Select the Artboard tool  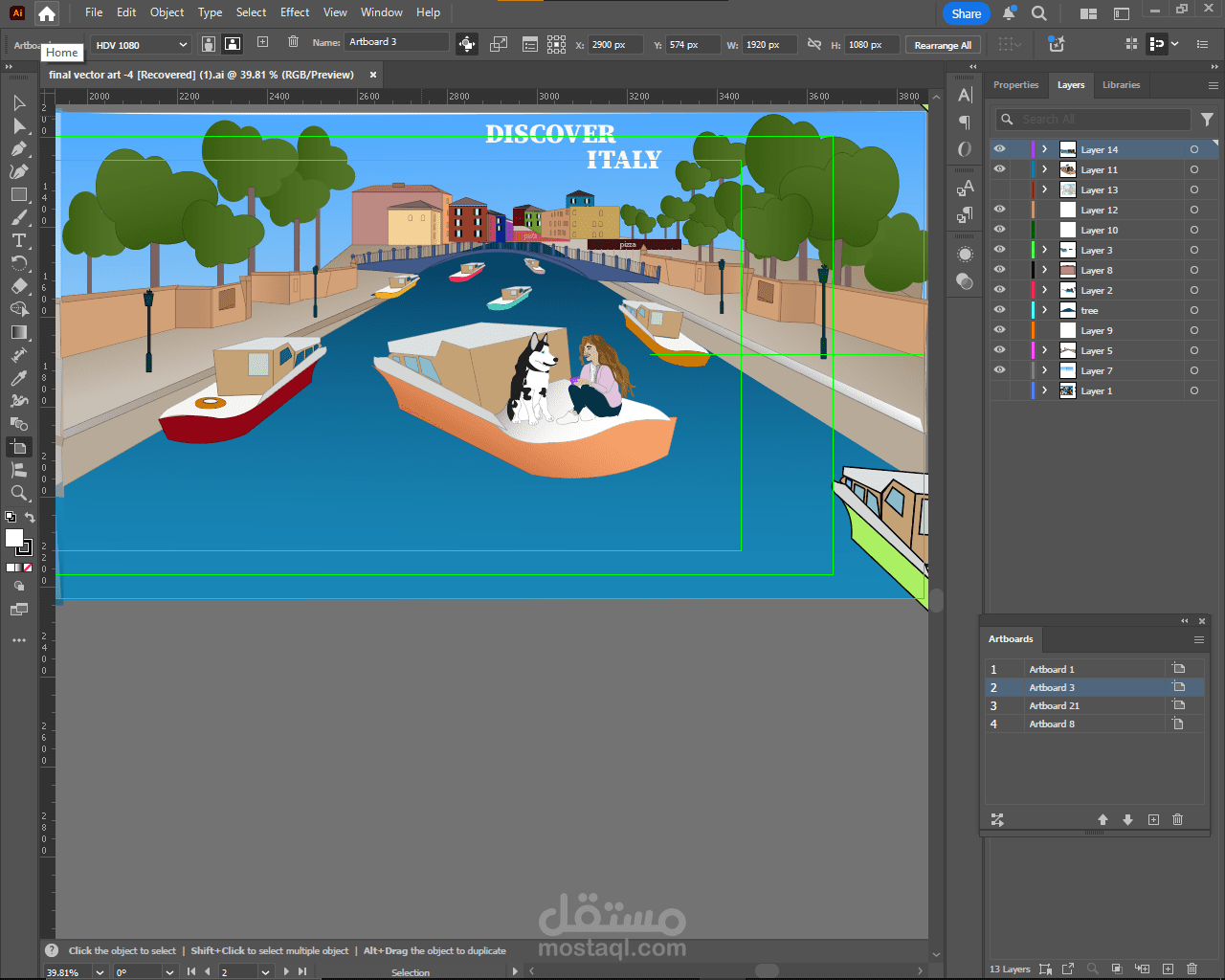(x=18, y=447)
